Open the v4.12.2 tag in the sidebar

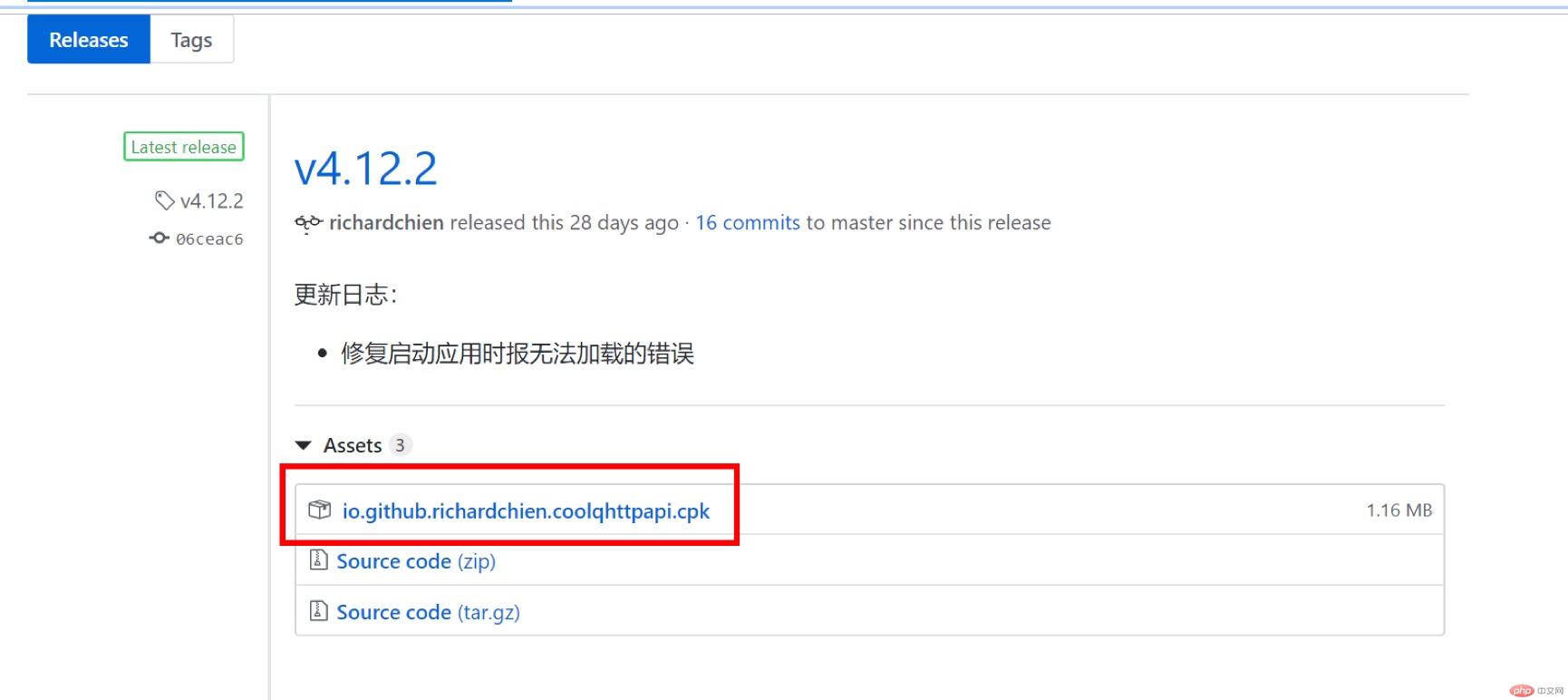coord(212,201)
